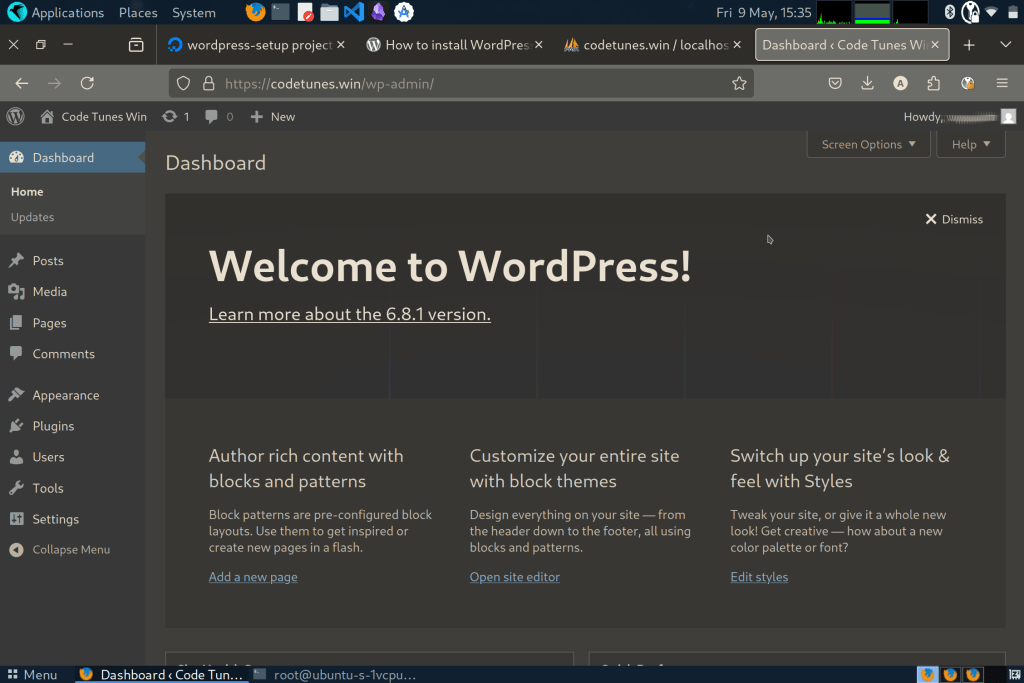Click the browser address bar URL field

pos(461,83)
